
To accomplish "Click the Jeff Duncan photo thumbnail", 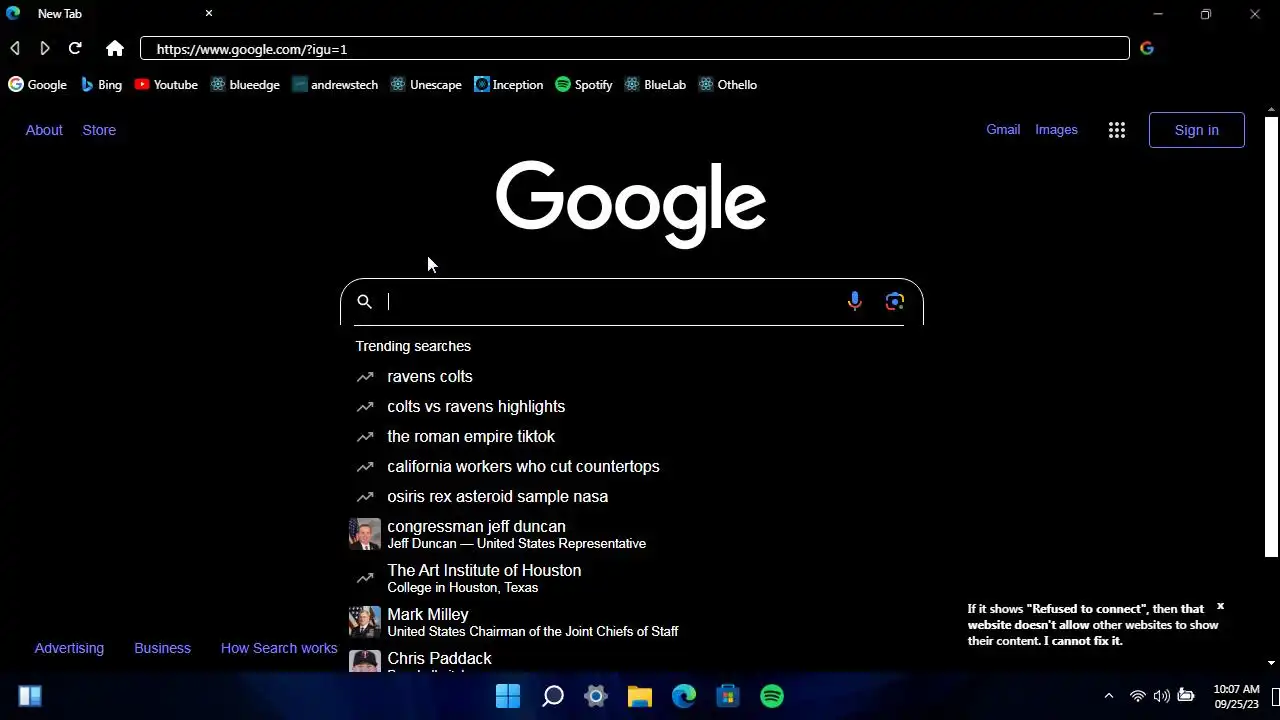I will (x=365, y=534).
